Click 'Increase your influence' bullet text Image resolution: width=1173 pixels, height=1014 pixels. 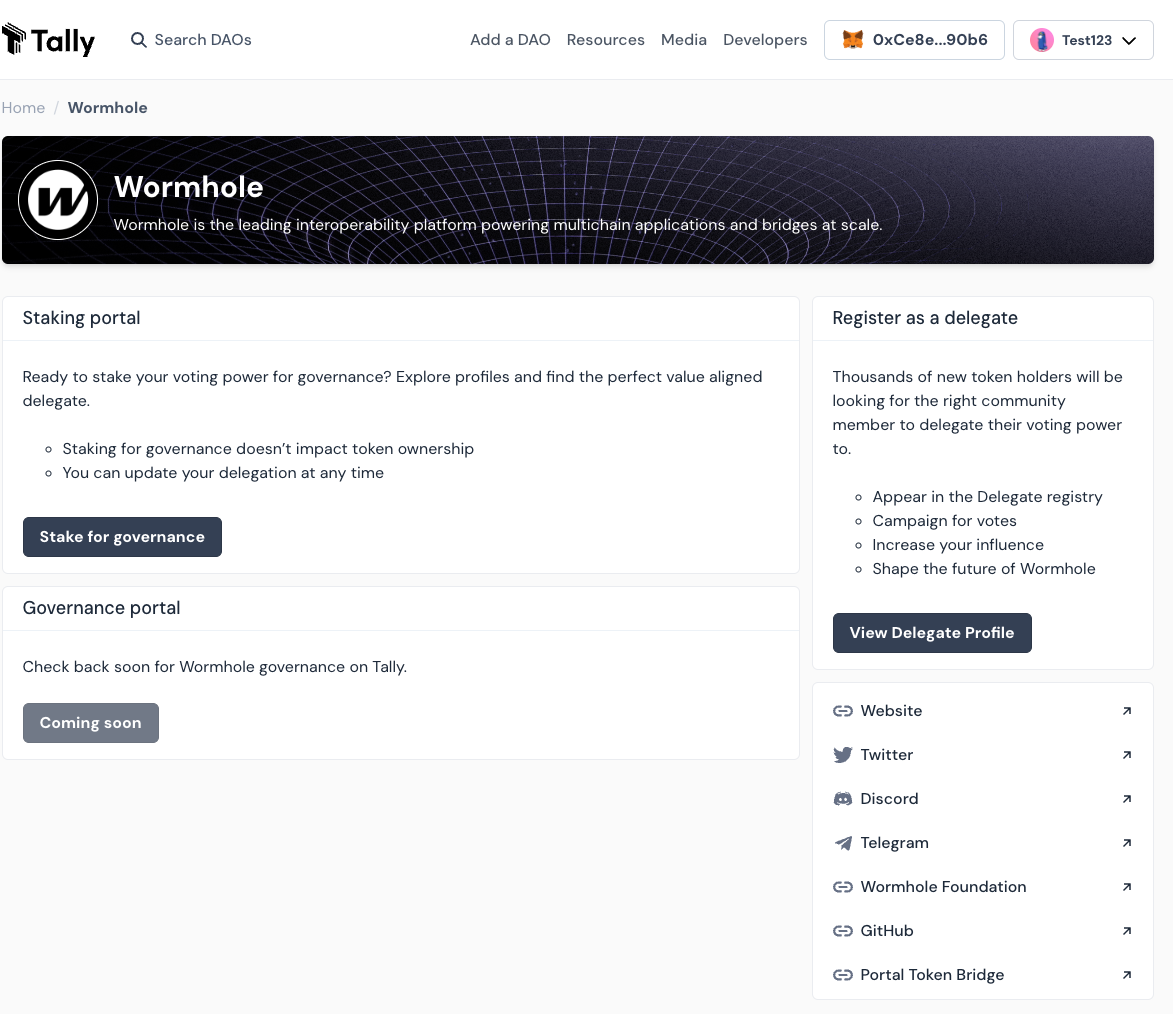[x=958, y=545]
